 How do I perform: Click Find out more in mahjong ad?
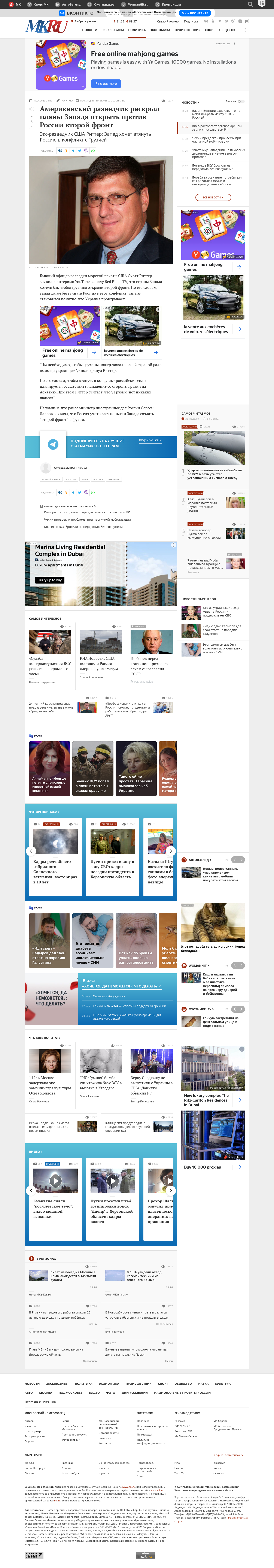click(x=106, y=83)
